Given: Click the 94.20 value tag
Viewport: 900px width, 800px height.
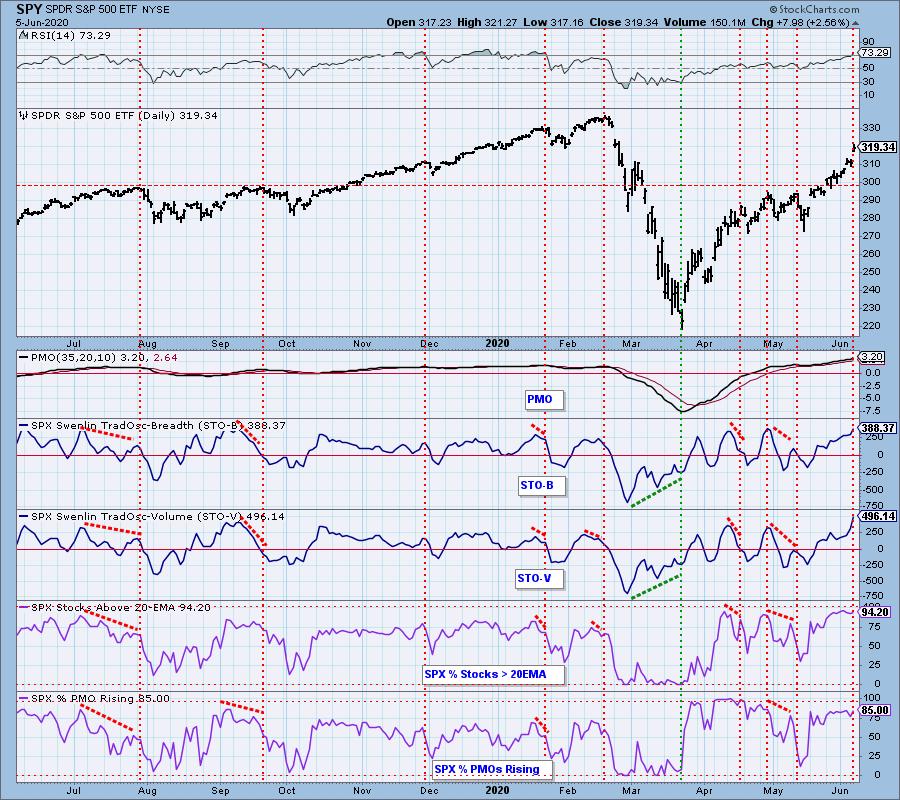Looking at the screenshot, I should coord(875,612).
